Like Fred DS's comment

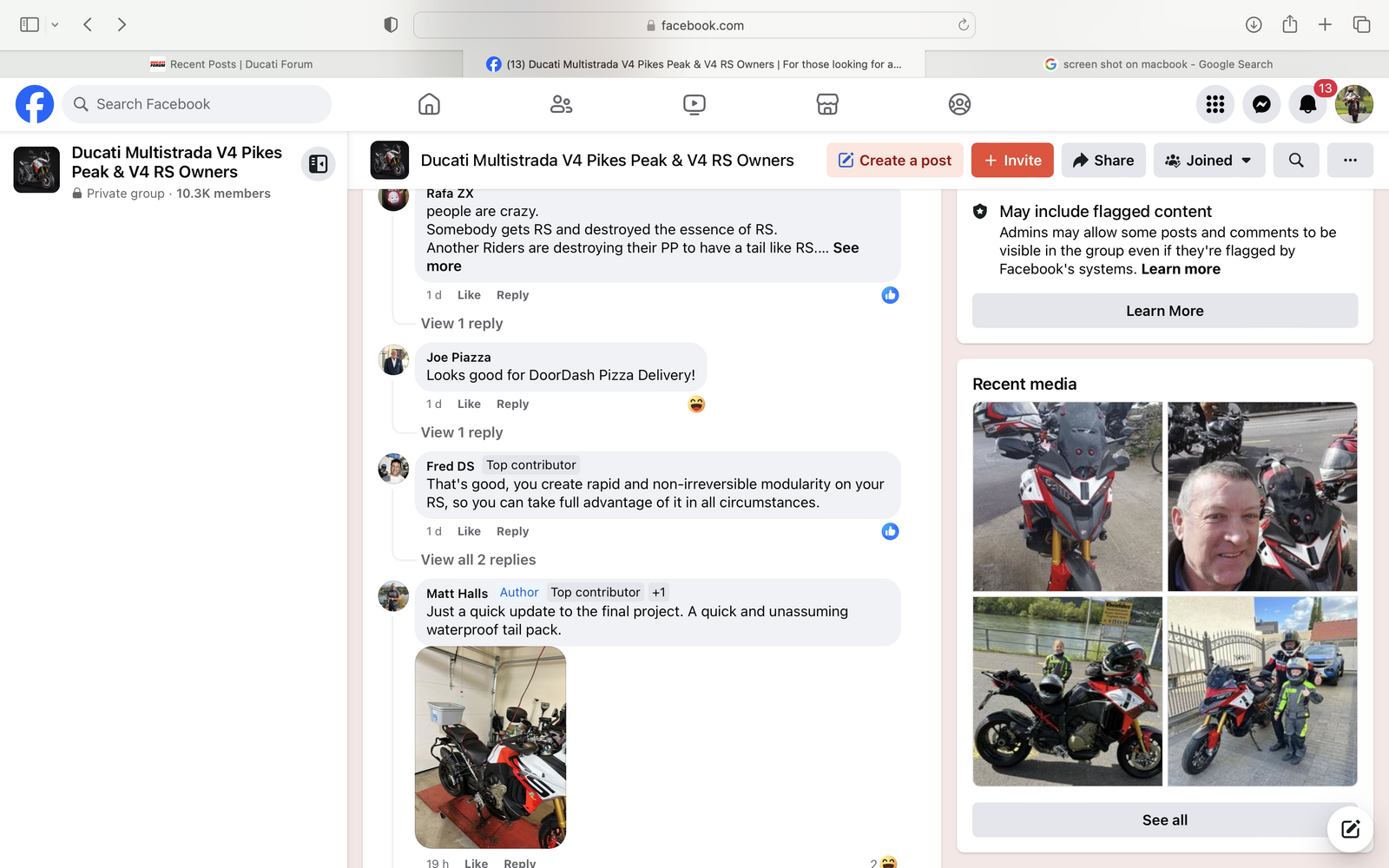(x=469, y=531)
